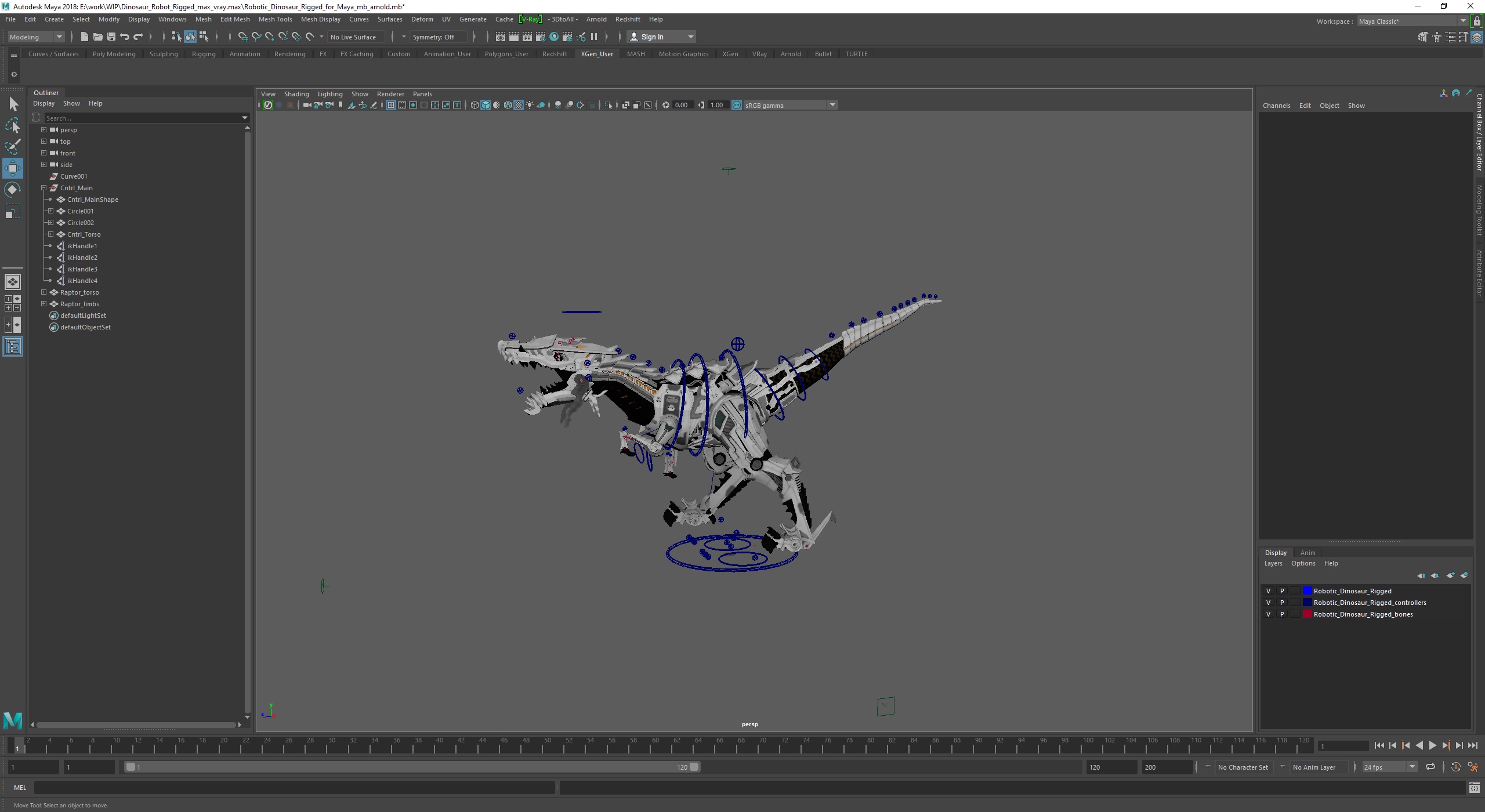Viewport: 1485px width, 812px height.
Task: Click the Redo icon
Action: coord(137,37)
